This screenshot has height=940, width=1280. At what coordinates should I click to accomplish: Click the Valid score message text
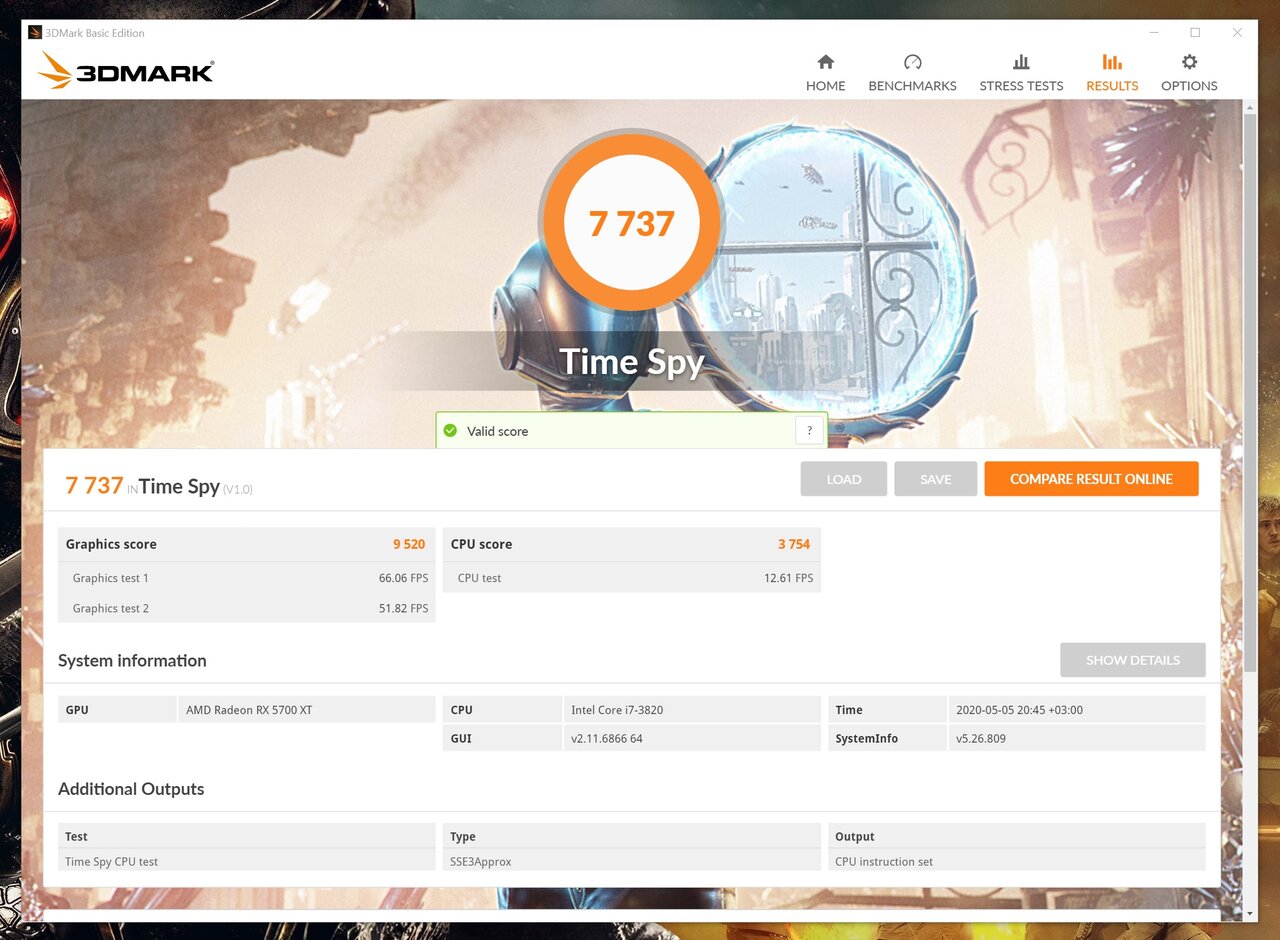(497, 431)
